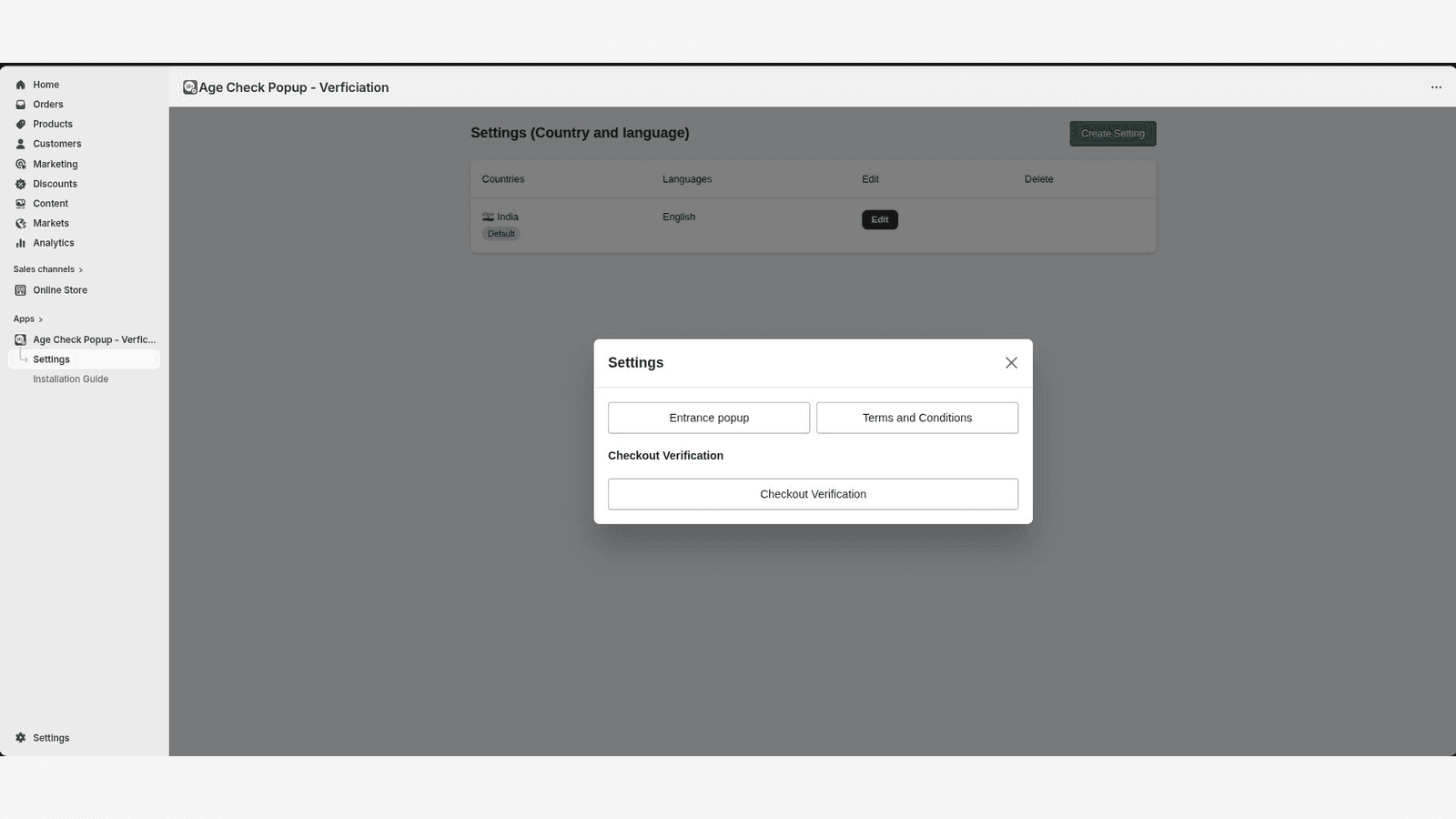1456x819 pixels.
Task: Open the Installation Guide
Action: pyautogui.click(x=70, y=379)
